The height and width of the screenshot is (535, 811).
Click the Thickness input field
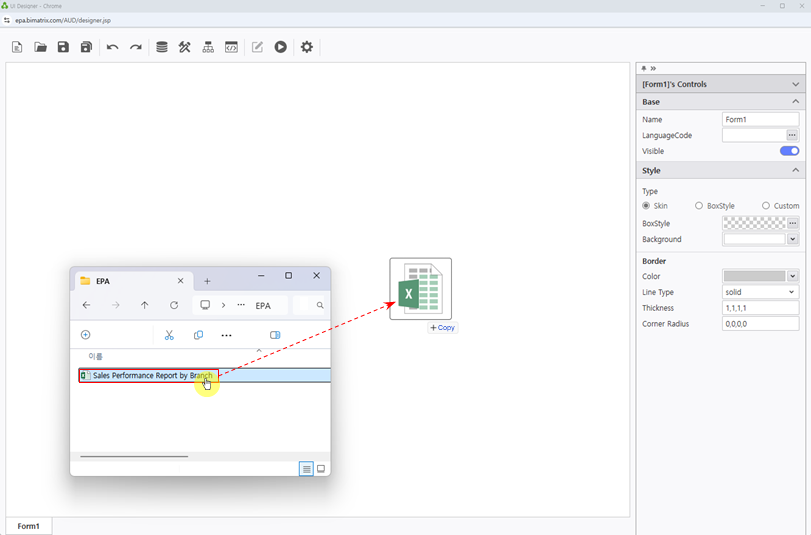pos(760,308)
